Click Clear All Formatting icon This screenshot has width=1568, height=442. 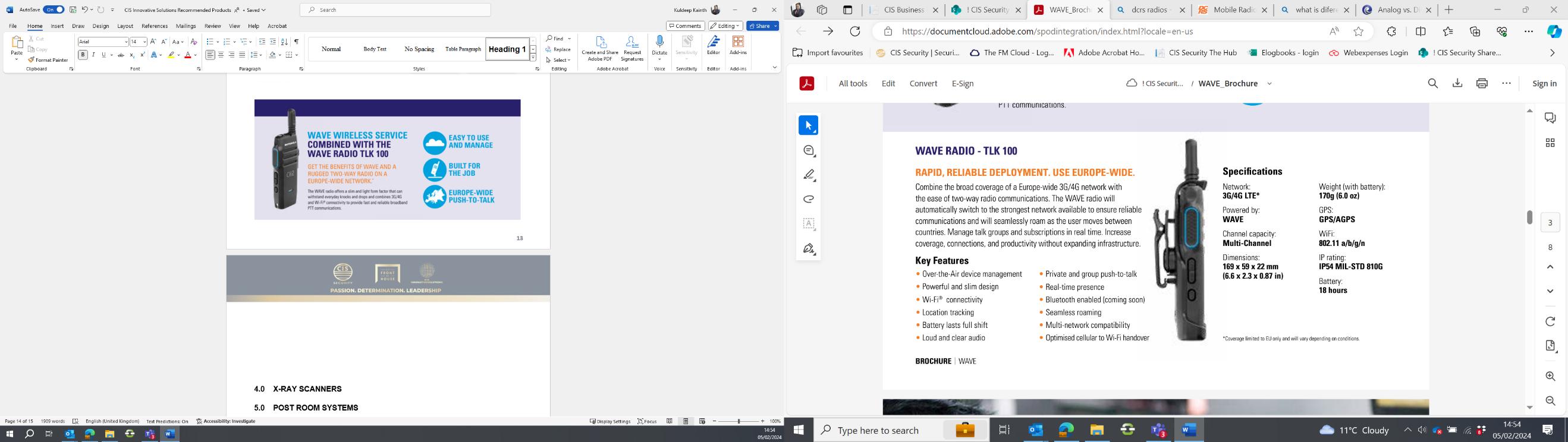194,42
